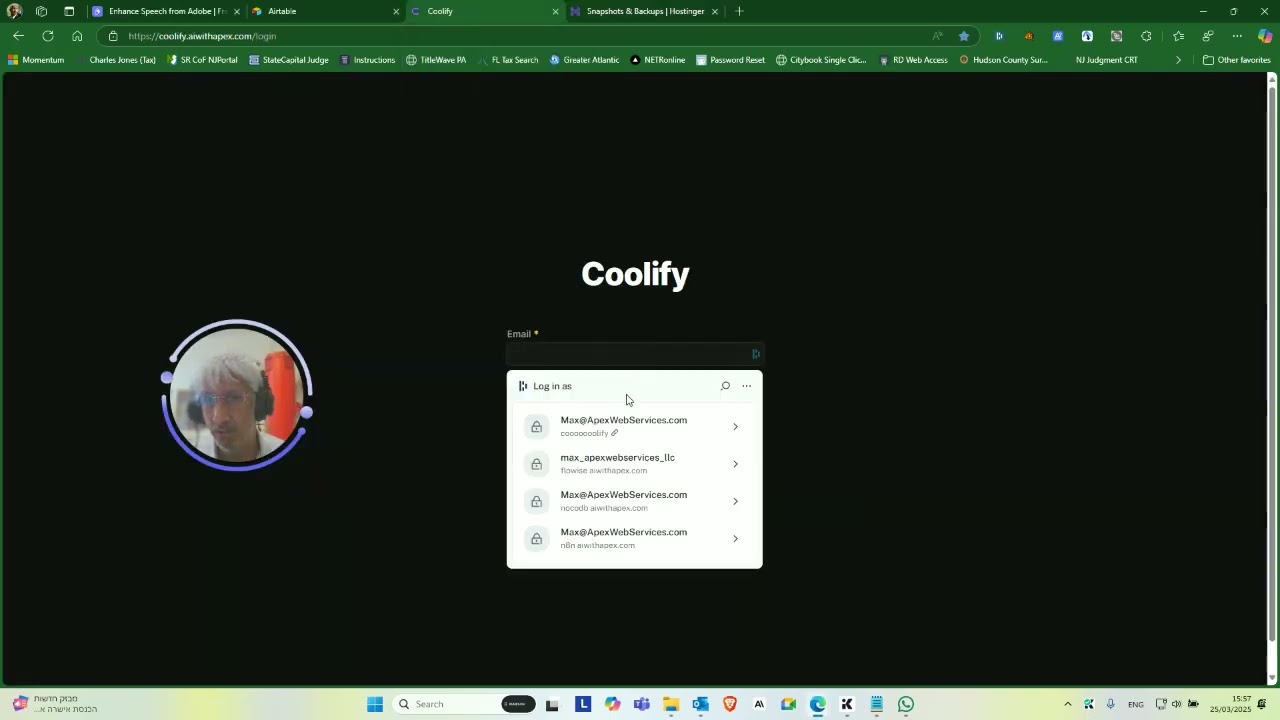This screenshot has width=1280, height=720.
Task: Open the tab actions menu icon
Action: pos(69,11)
